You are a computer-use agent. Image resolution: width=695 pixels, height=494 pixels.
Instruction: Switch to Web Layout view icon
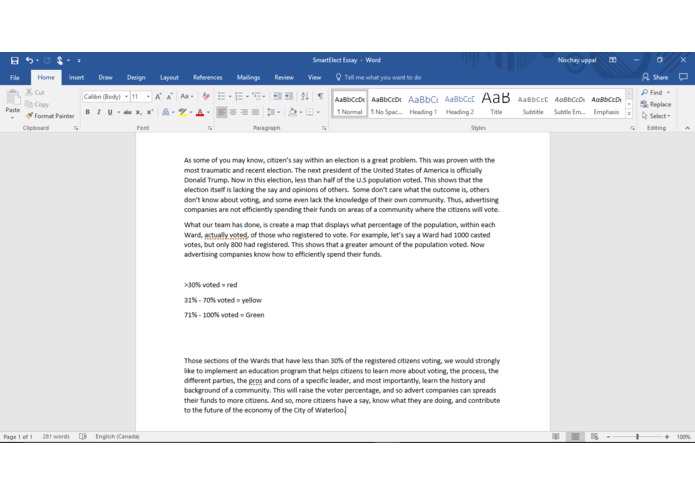tap(595, 437)
